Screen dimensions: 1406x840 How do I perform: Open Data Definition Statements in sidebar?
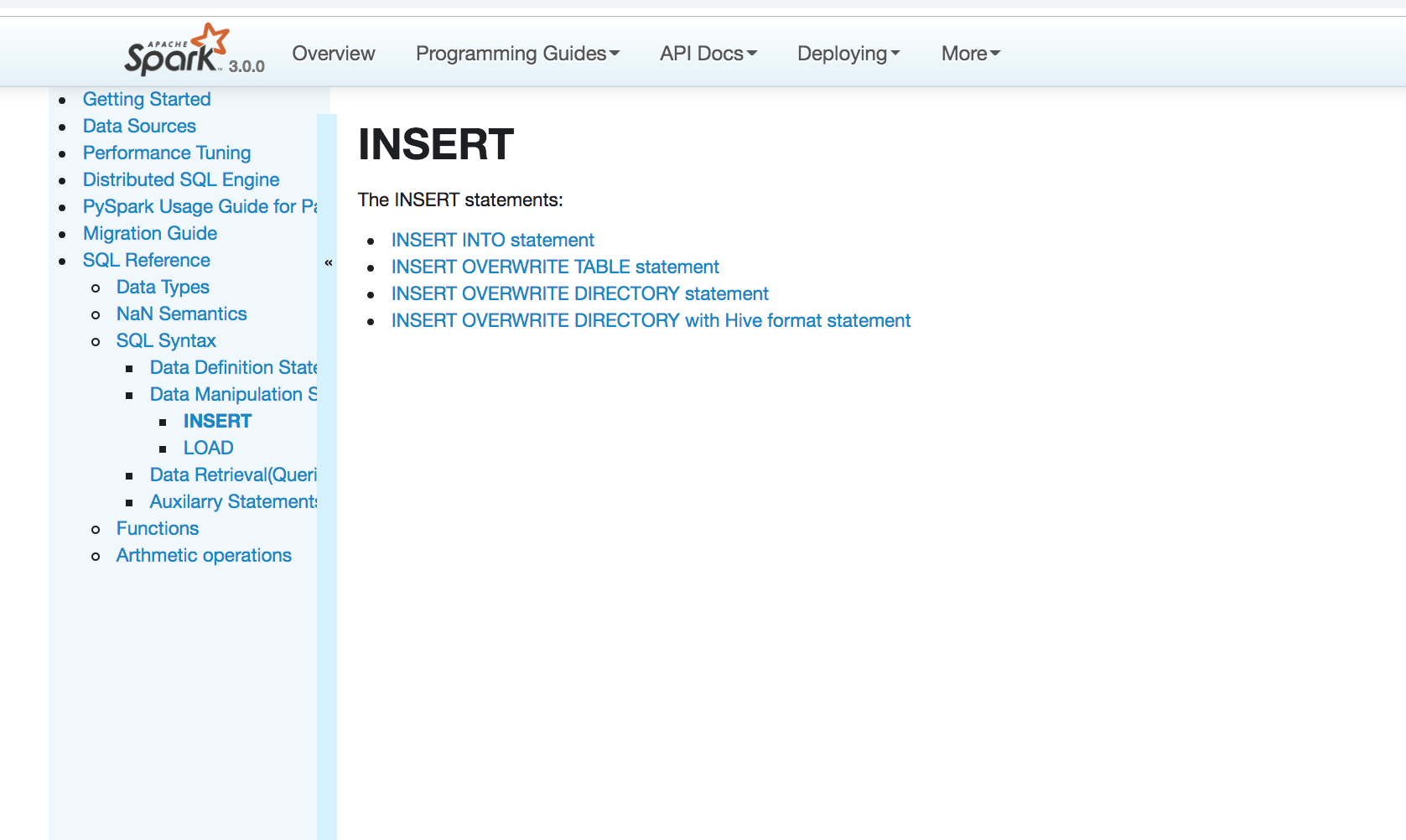234,367
